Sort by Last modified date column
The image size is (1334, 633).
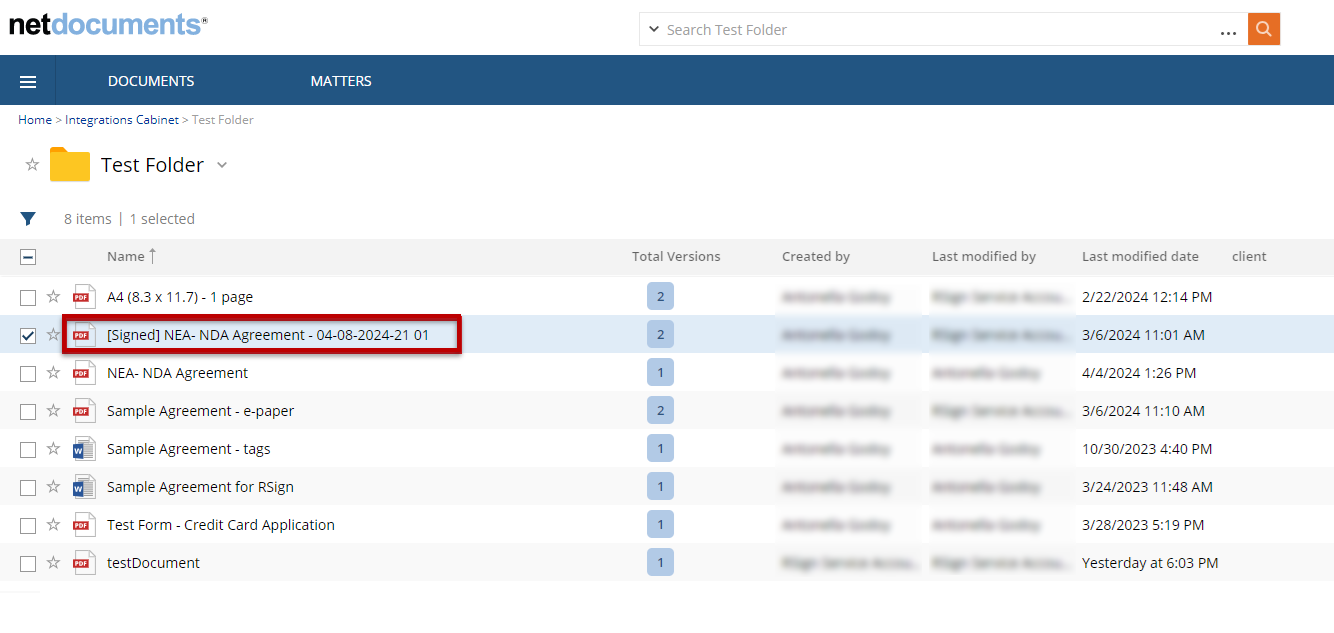pos(1140,256)
